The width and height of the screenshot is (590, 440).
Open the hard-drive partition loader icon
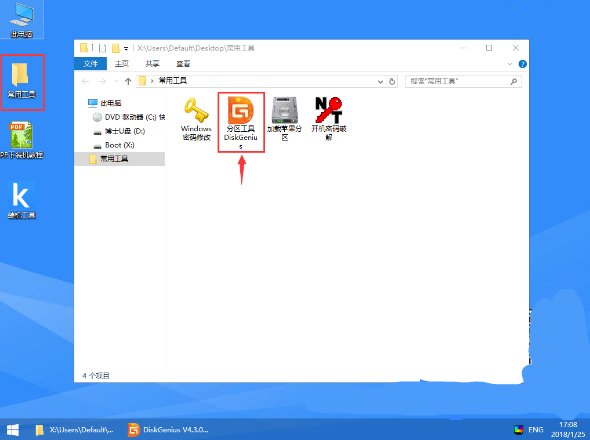pos(284,119)
